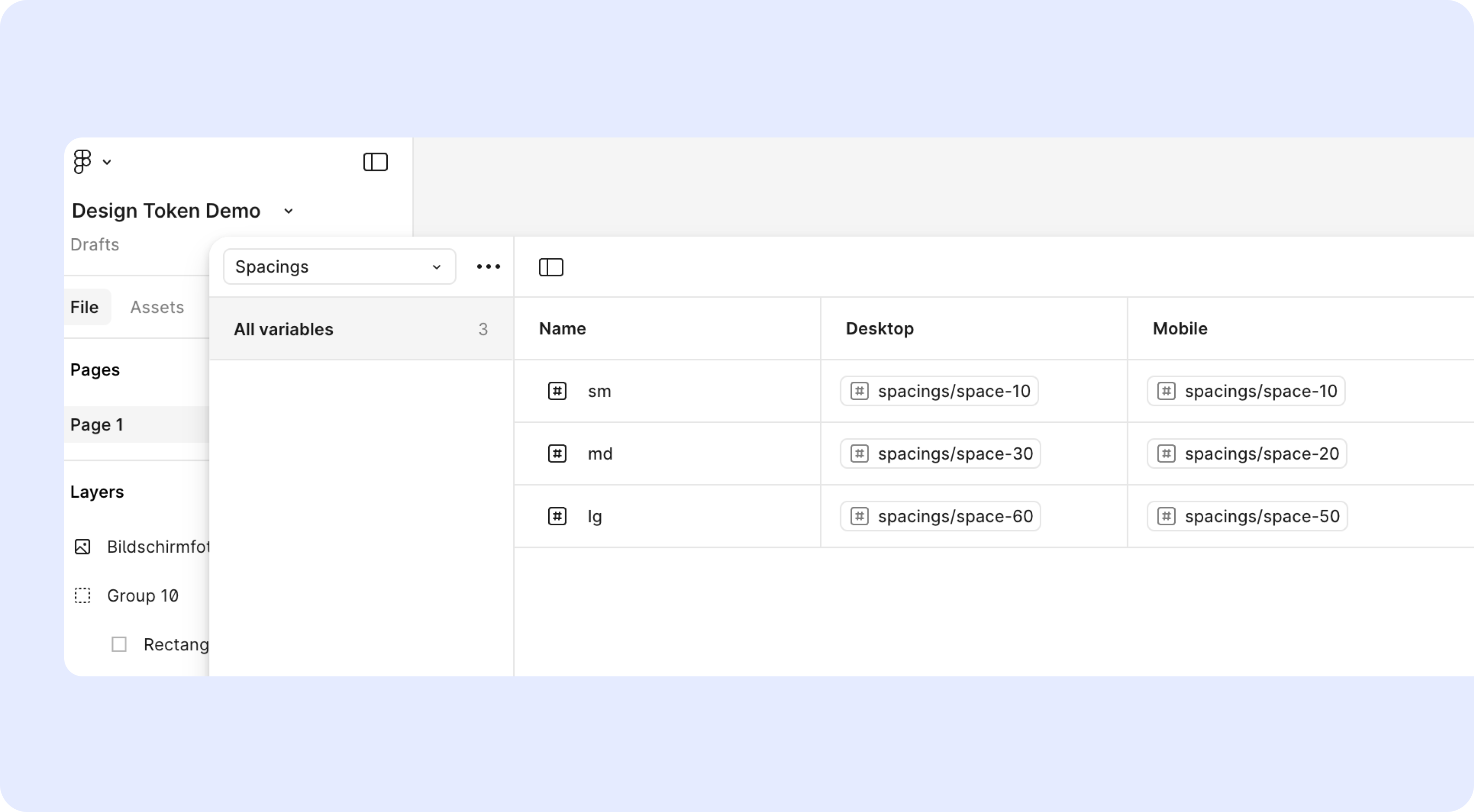The width and height of the screenshot is (1474, 812).
Task: Select the Rectangle layer icon
Action: [x=119, y=644]
